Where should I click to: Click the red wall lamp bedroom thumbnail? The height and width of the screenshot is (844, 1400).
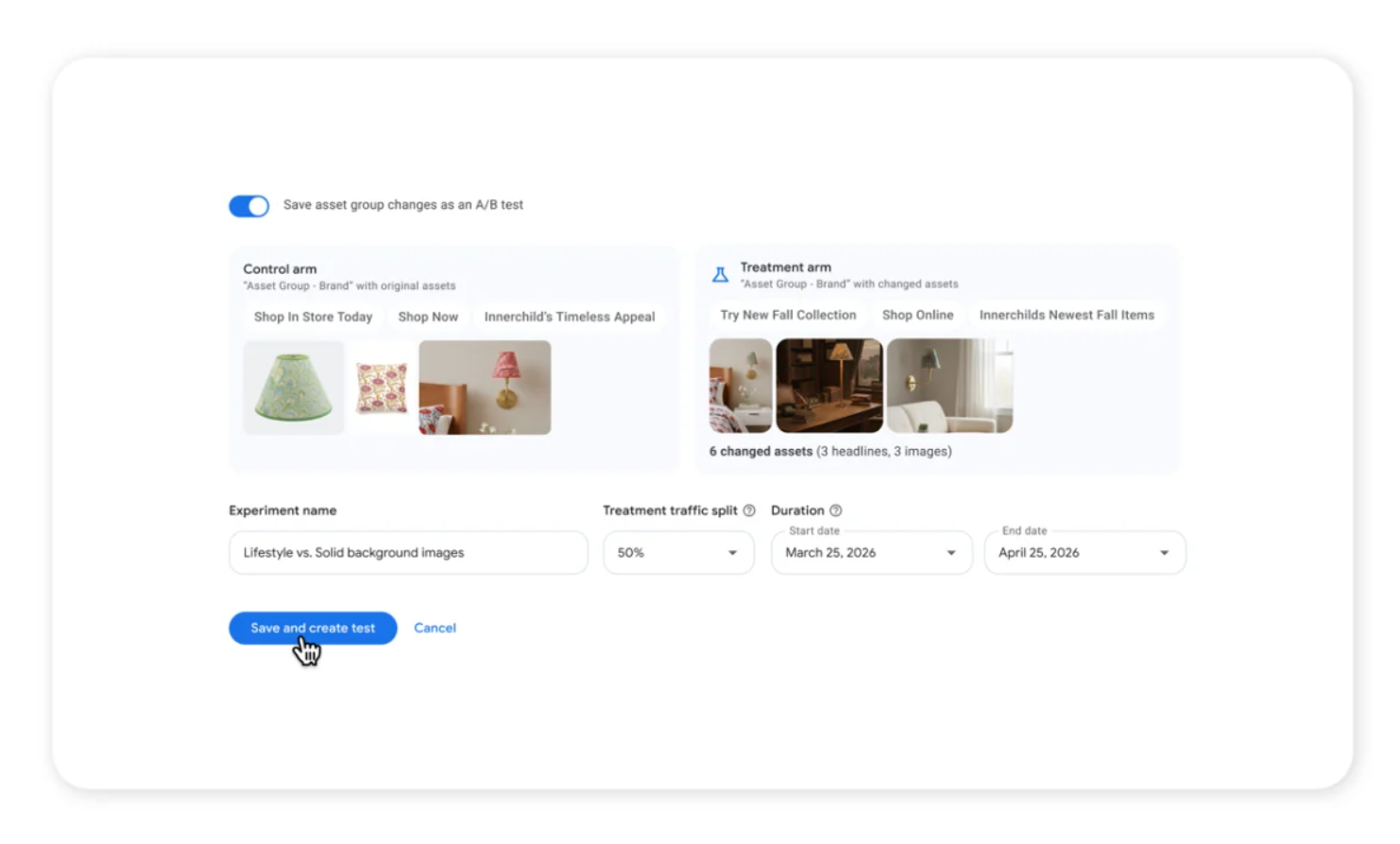pos(485,388)
